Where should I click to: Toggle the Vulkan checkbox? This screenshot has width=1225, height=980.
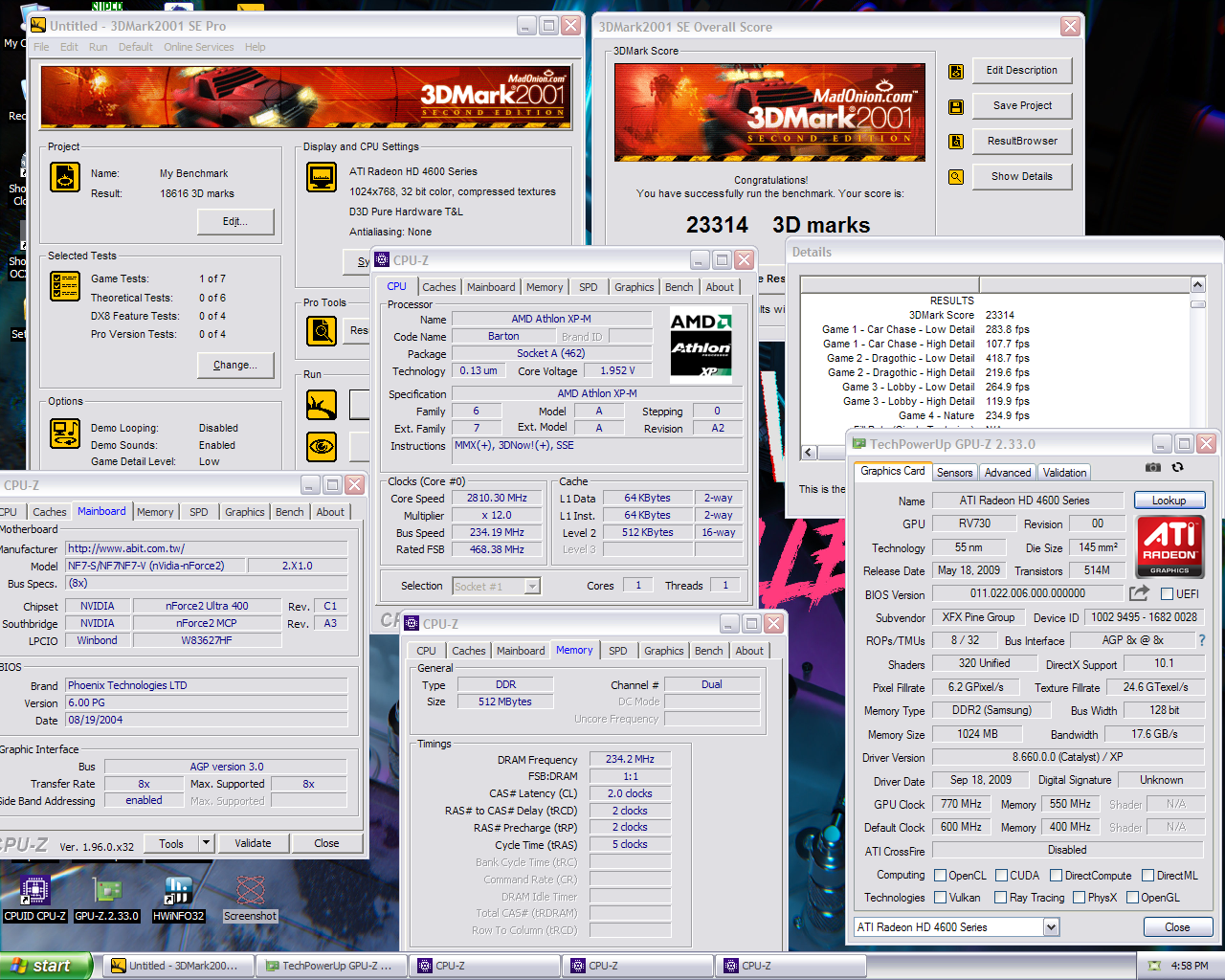click(x=940, y=898)
